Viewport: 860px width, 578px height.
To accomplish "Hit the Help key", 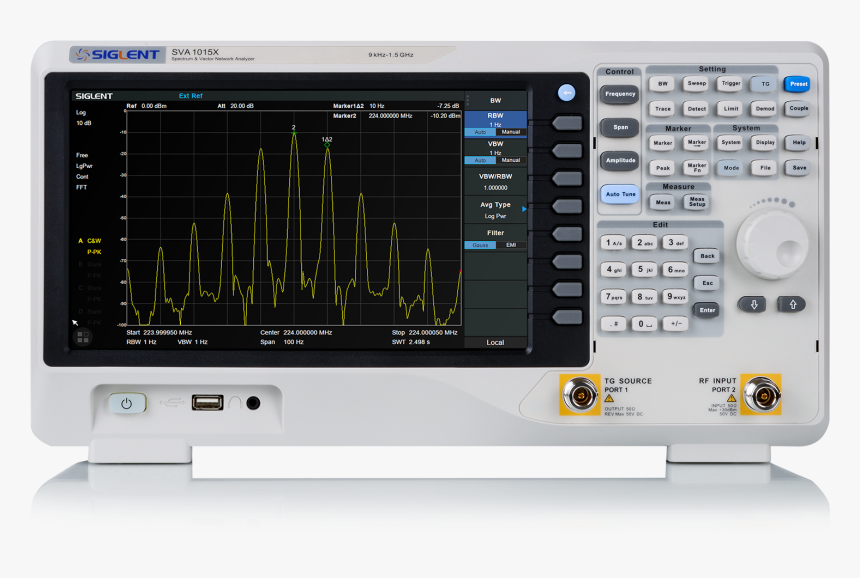I will [x=799, y=143].
